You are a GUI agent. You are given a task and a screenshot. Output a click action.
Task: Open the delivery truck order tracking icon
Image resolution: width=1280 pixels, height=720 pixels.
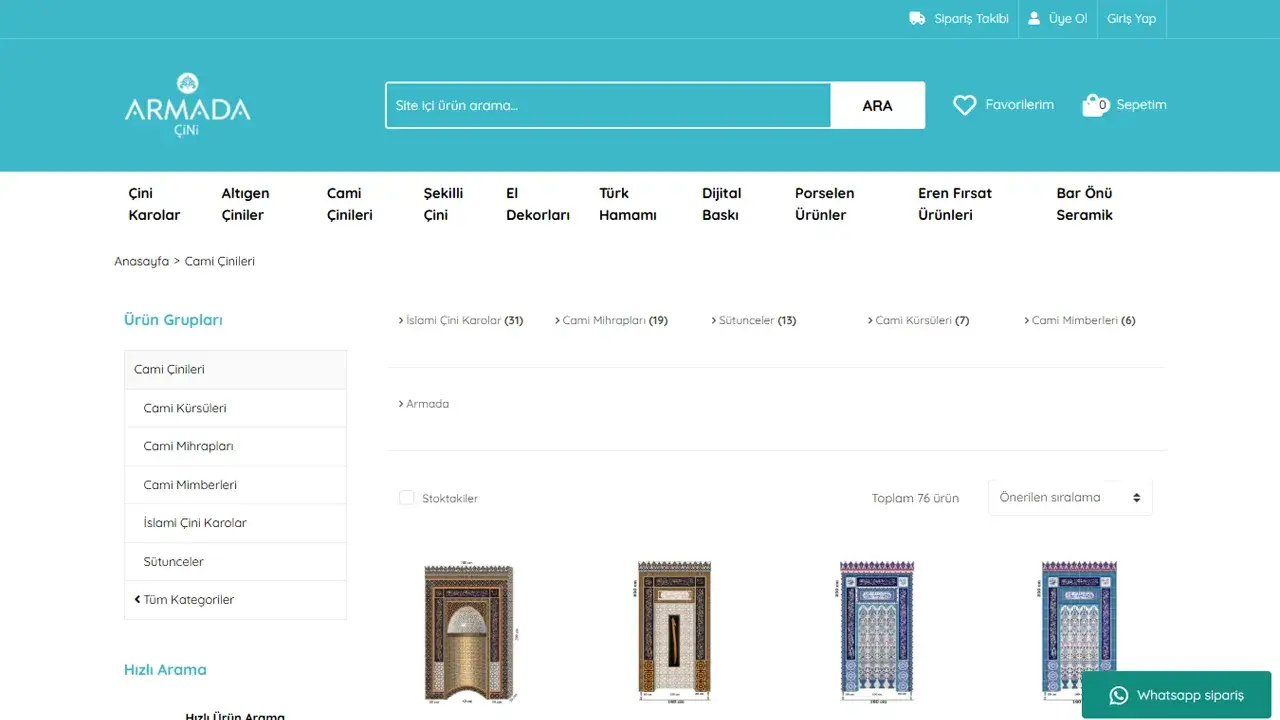click(x=917, y=19)
